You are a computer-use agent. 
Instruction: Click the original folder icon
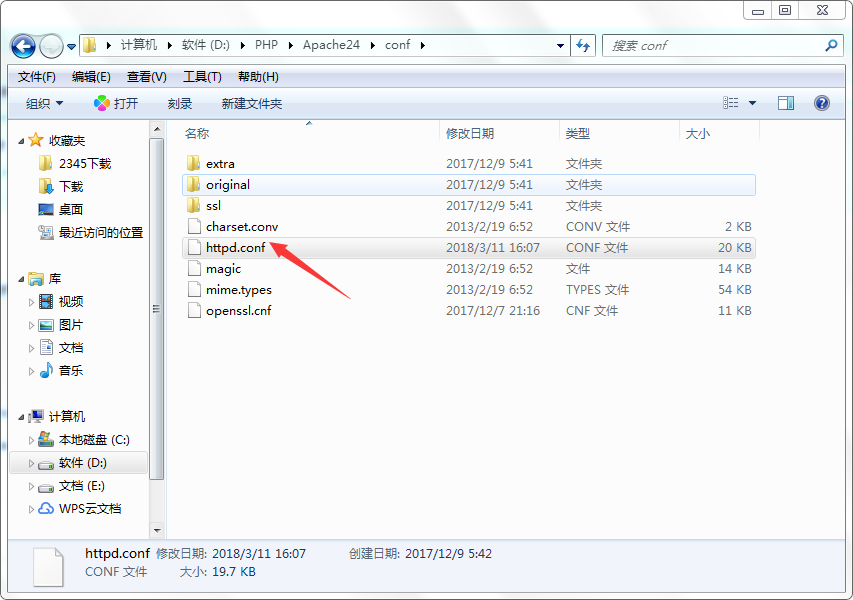click(x=194, y=184)
